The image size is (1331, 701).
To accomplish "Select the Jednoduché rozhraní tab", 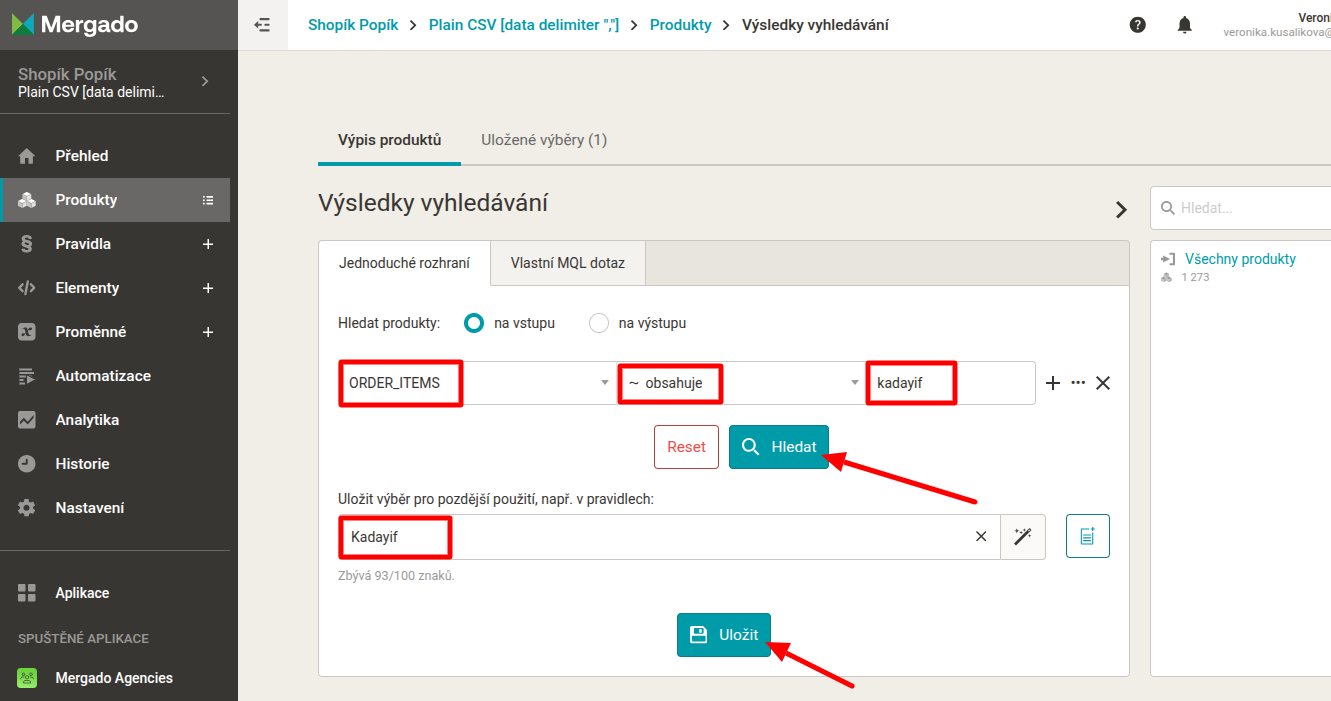I will point(404,264).
